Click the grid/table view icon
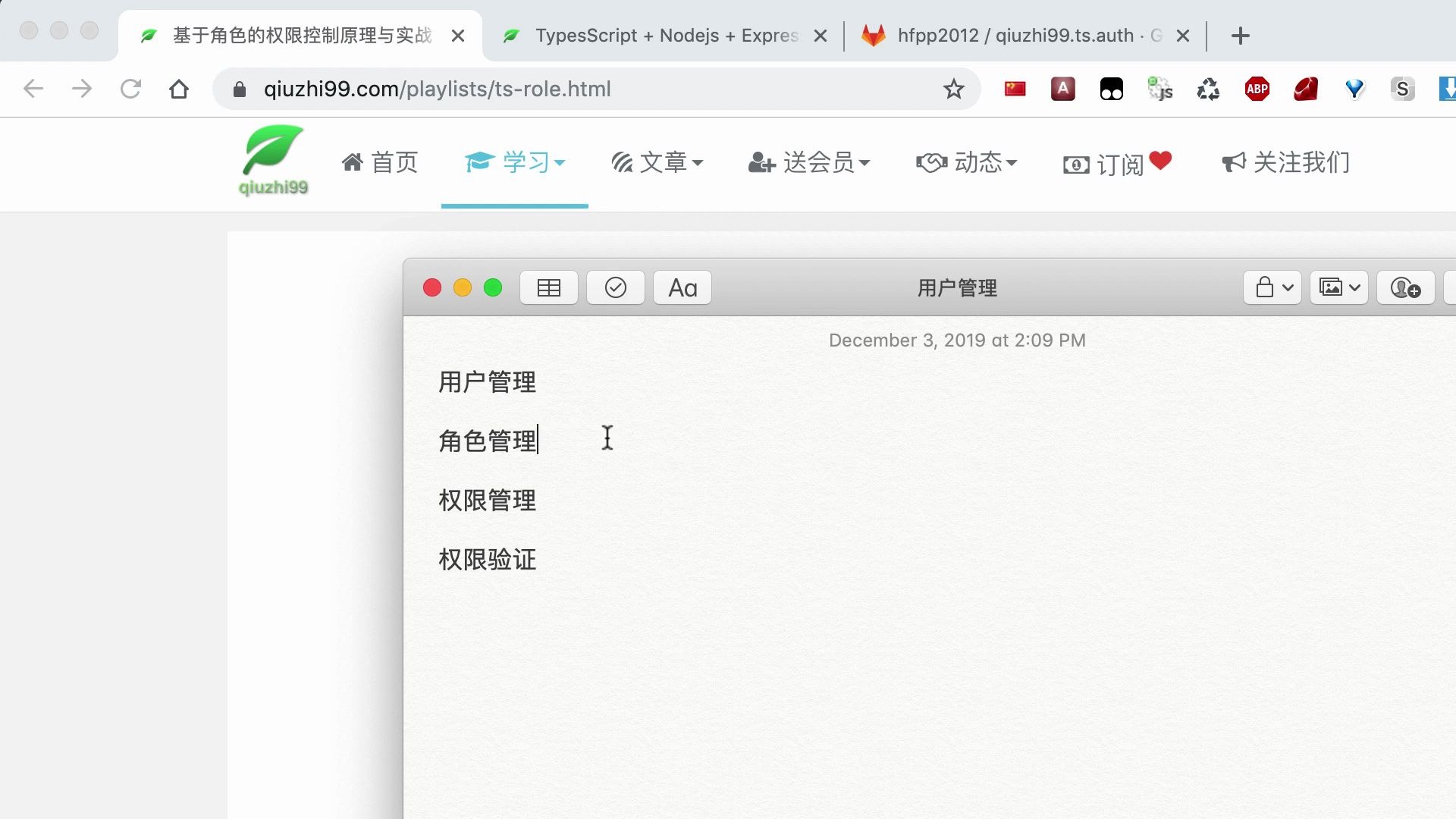 coord(548,289)
